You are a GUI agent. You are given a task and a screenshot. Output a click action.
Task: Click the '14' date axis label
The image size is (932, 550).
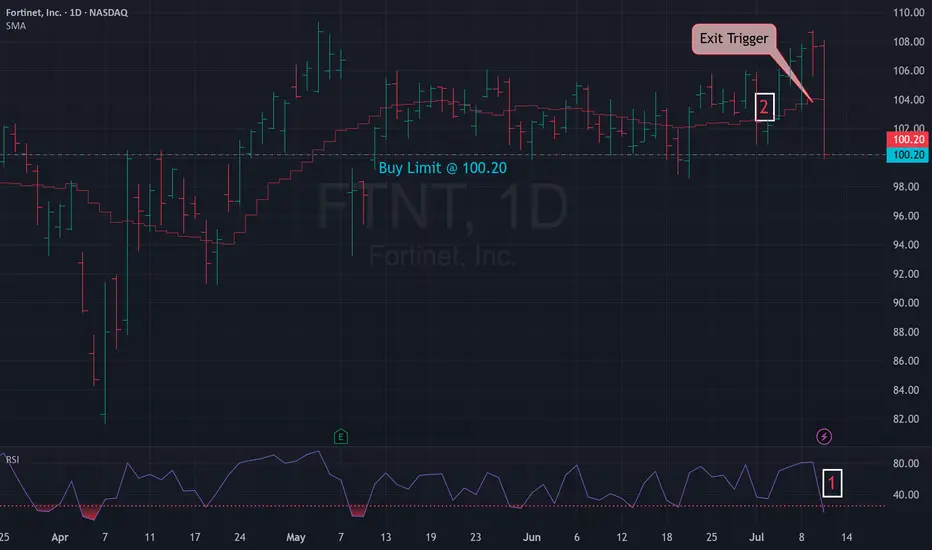click(846, 538)
